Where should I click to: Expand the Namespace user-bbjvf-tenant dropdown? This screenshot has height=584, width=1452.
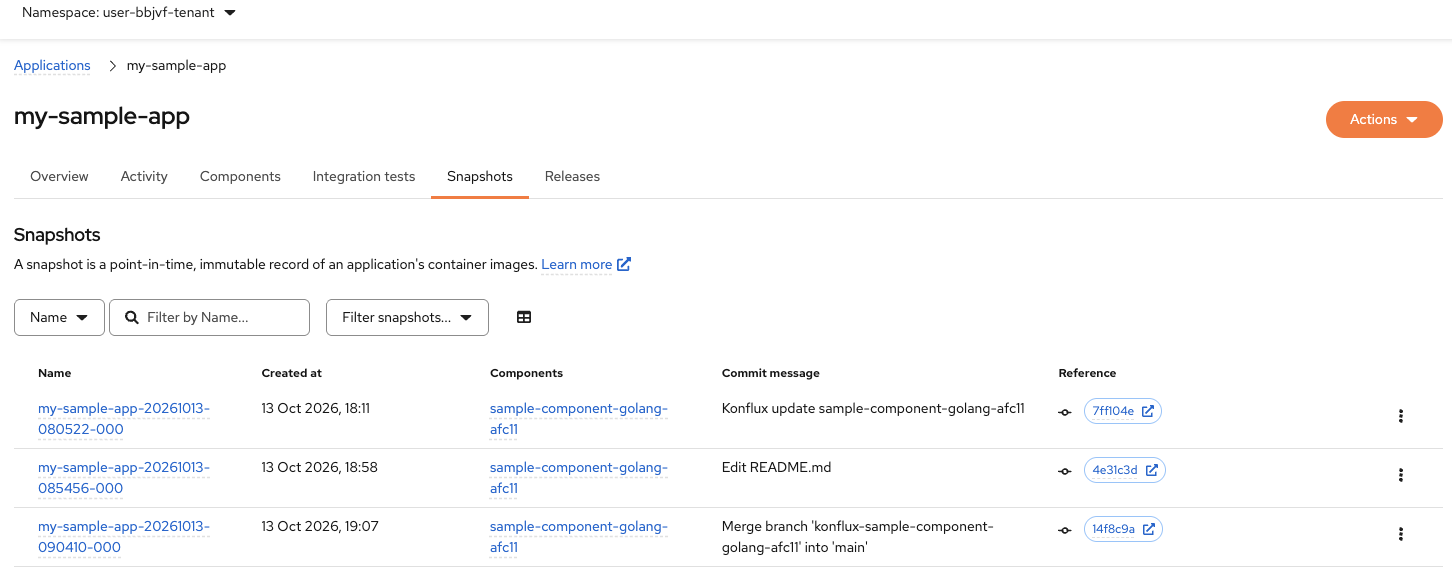pyautogui.click(x=130, y=13)
